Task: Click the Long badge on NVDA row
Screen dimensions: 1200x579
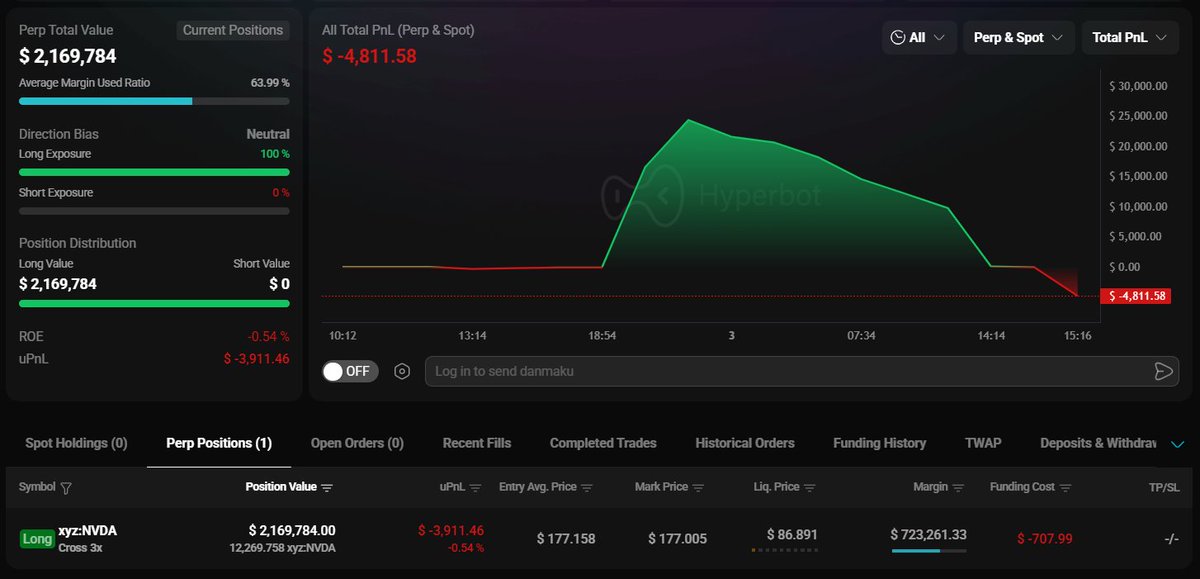Action: click(x=37, y=539)
